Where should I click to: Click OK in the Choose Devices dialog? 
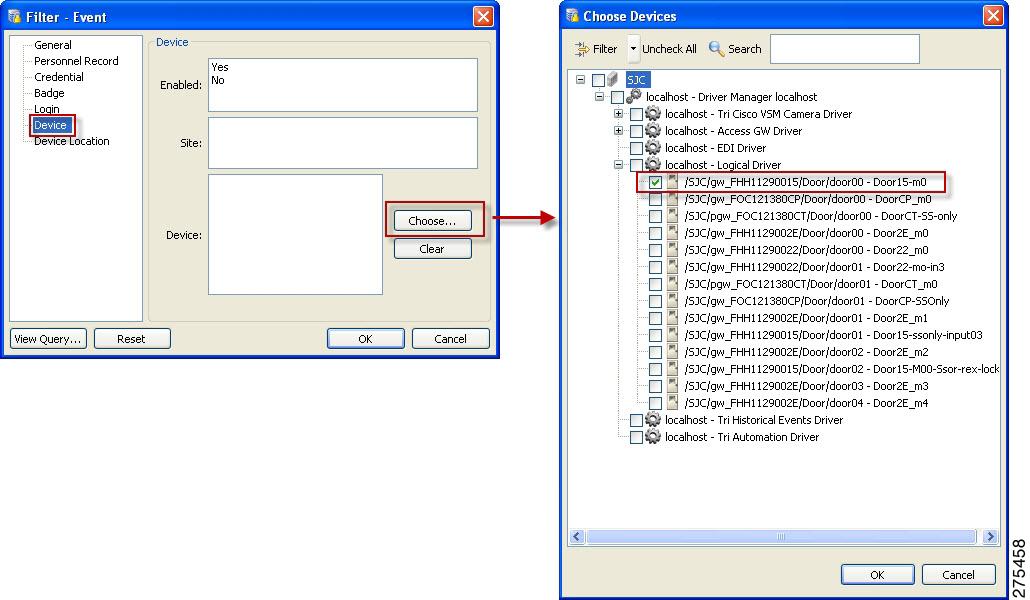point(878,575)
